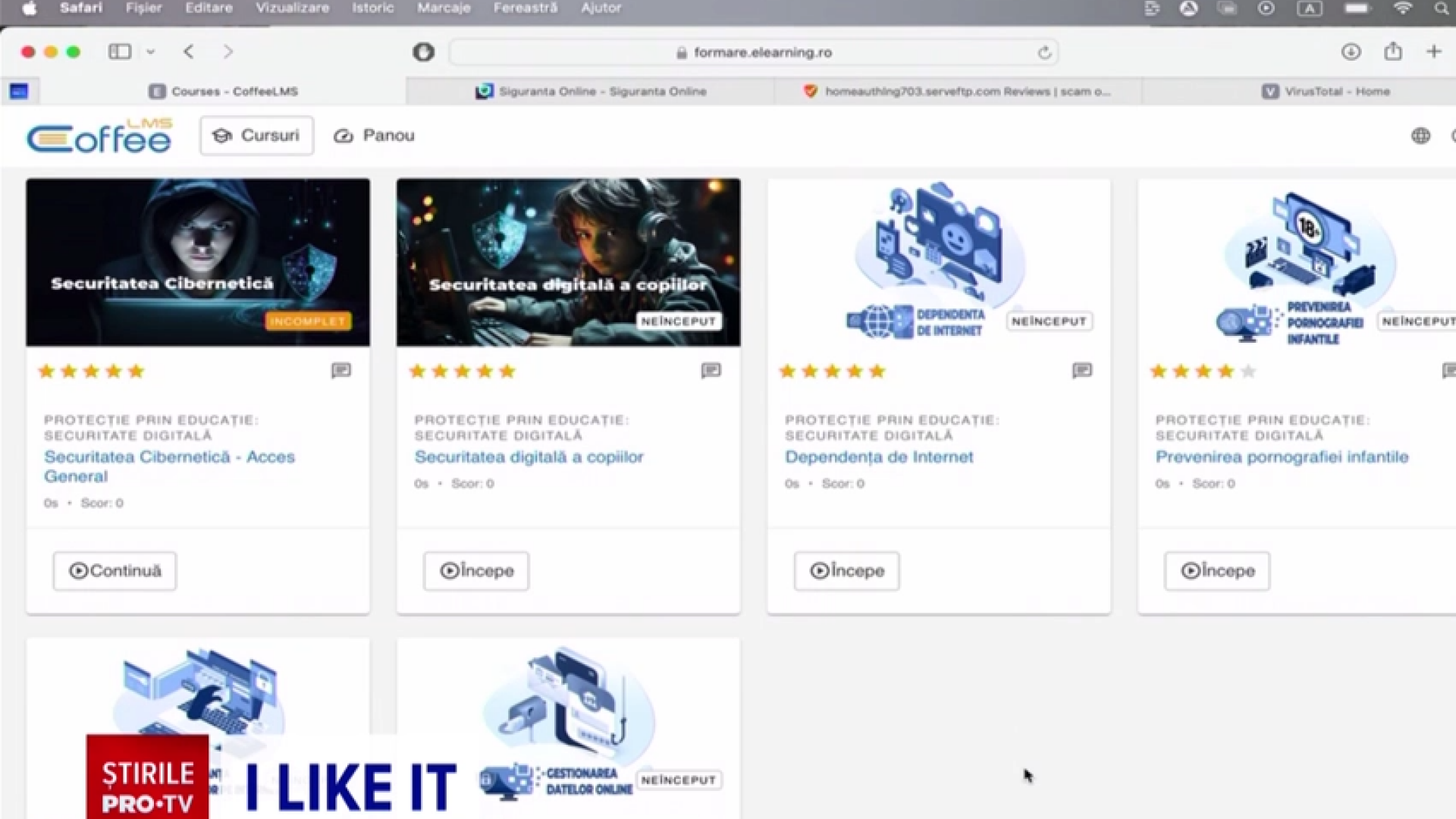
Task: Open the Istoric menu
Action: coord(373,8)
